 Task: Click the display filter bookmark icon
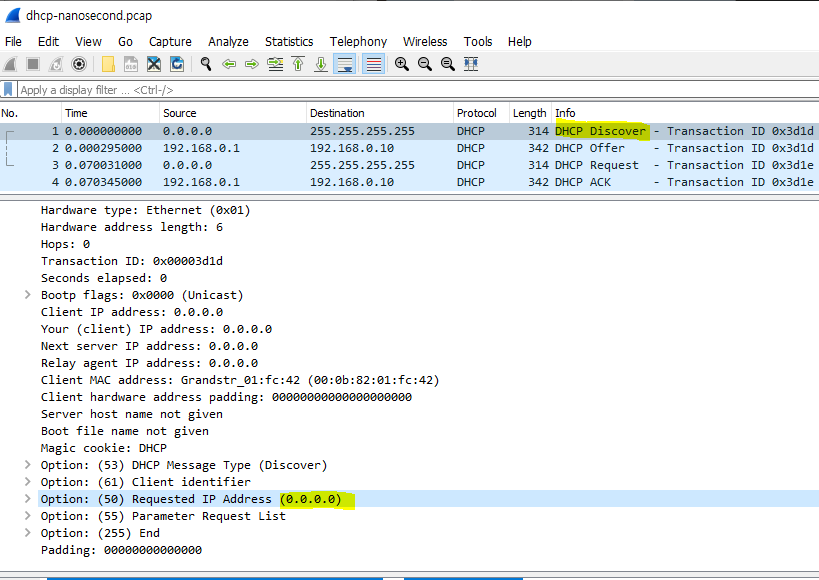coord(8,89)
